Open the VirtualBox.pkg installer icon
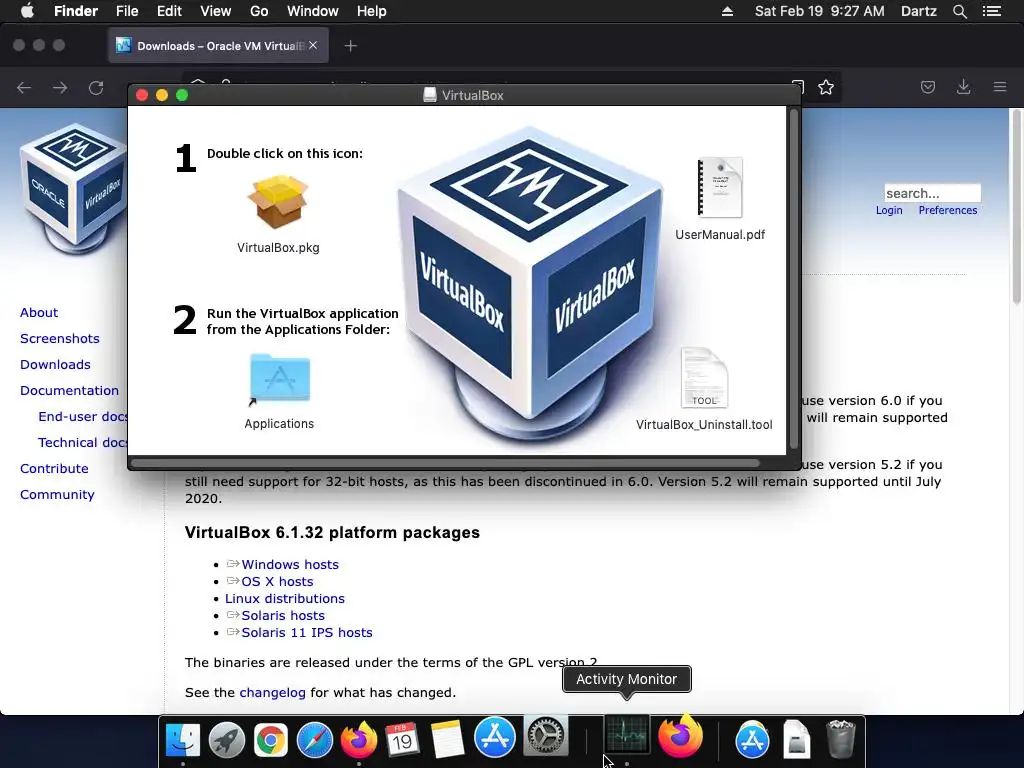1024x768 pixels. [x=278, y=201]
